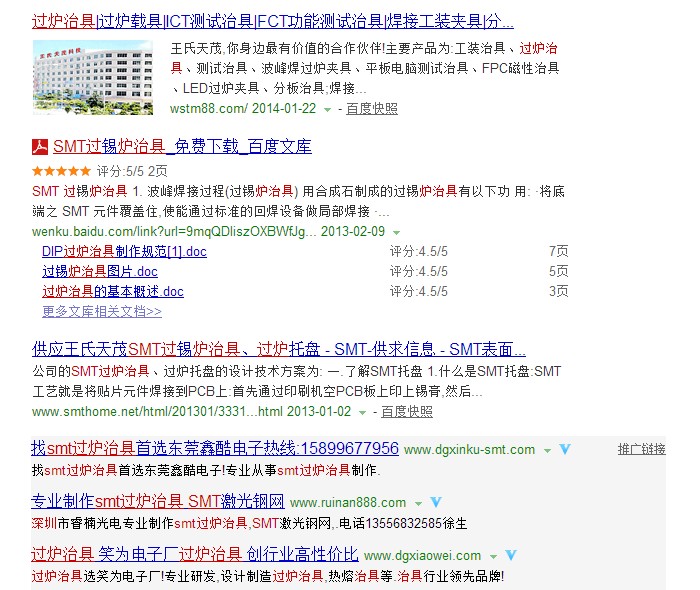Click the 7页 page count
The width and height of the screenshot is (700, 590).
558,252
